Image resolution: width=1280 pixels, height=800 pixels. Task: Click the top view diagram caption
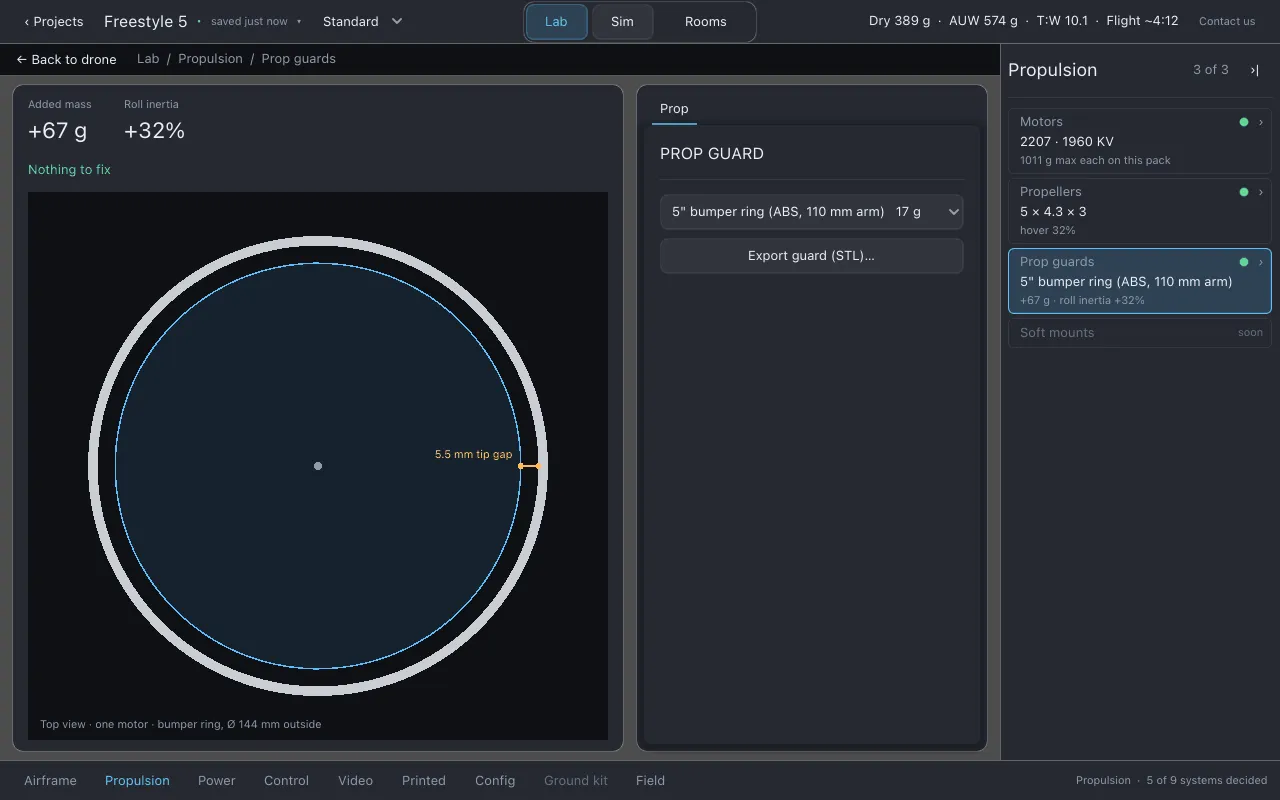pyautogui.click(x=181, y=724)
